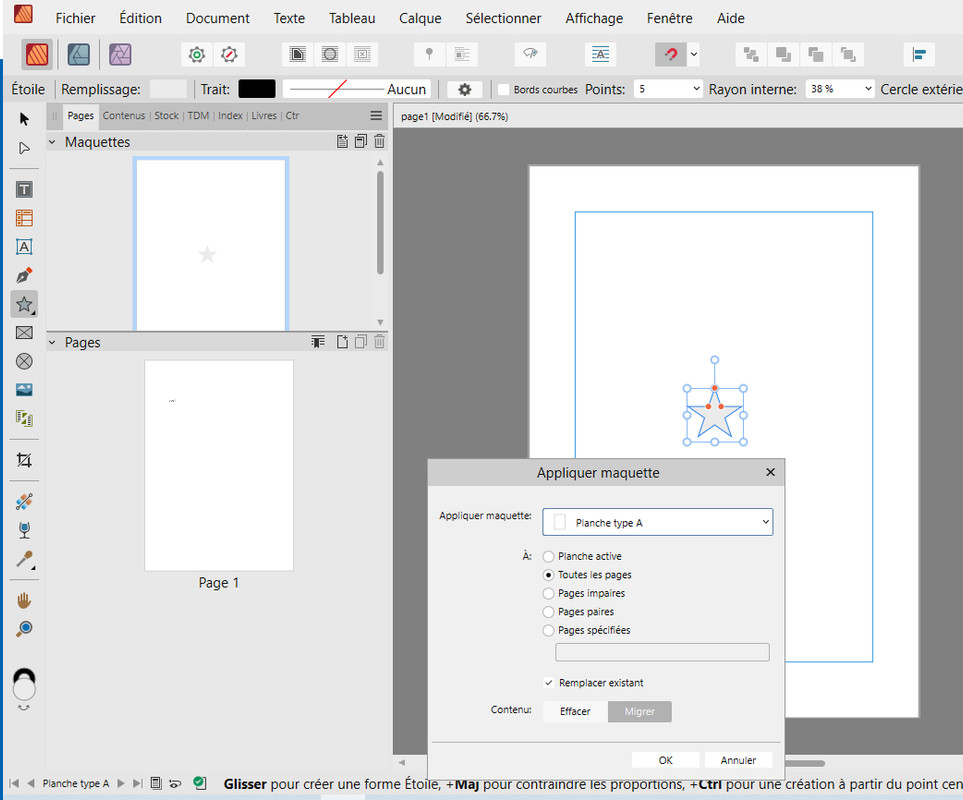This screenshot has height=800, width=963.
Task: Select the Artistic Text tool
Action: click(x=24, y=247)
